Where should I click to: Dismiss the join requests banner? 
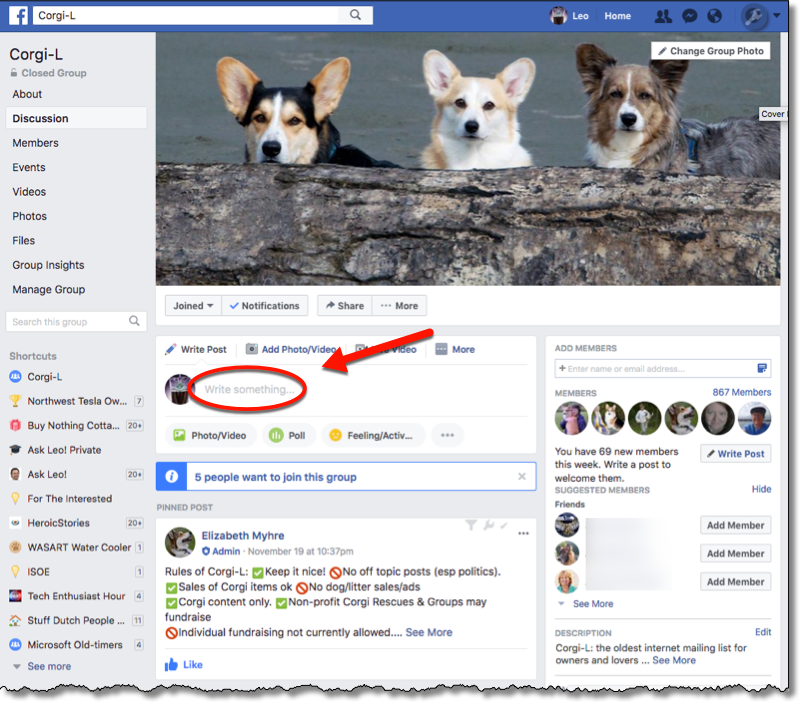tap(521, 476)
